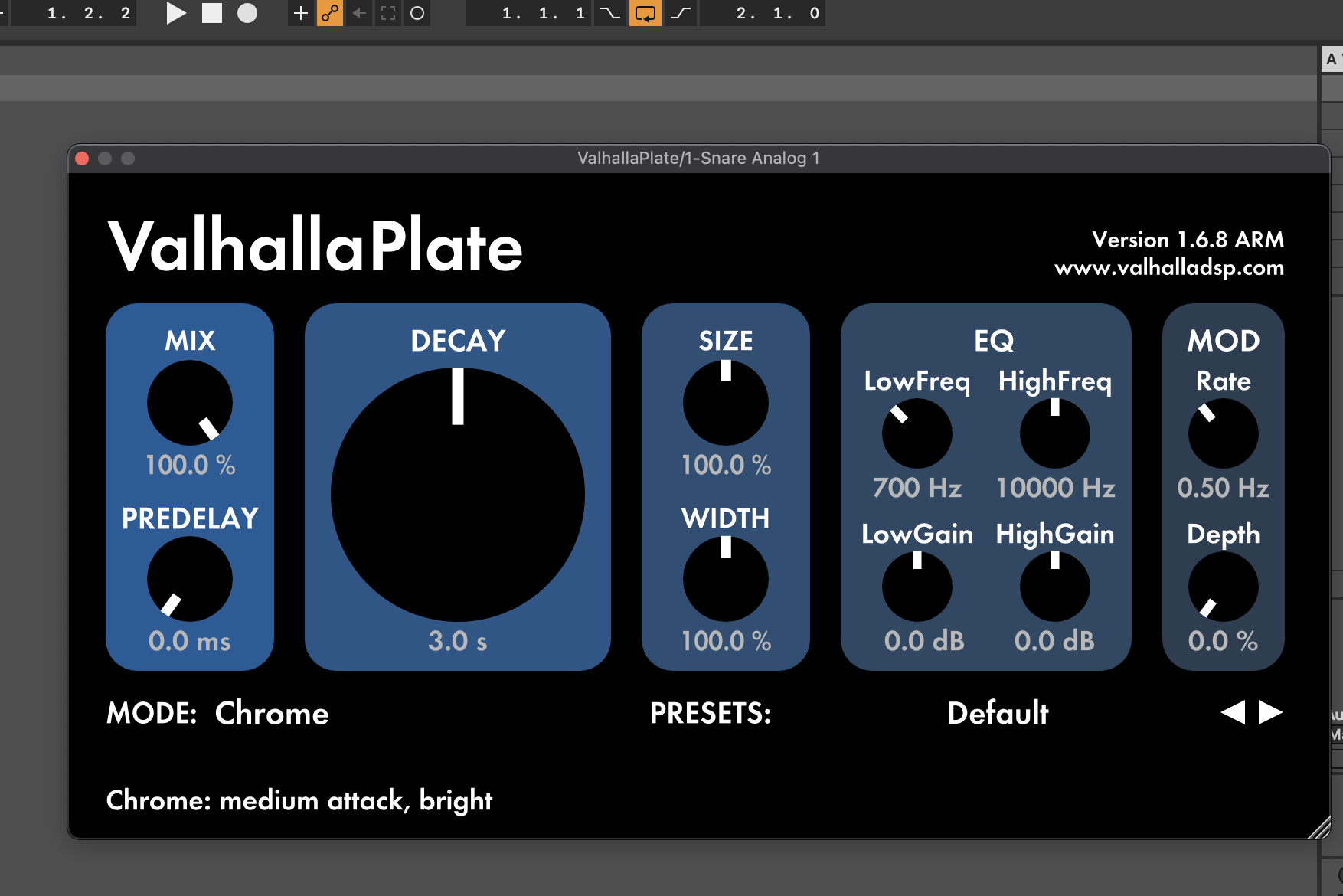Click the MIX knob set to 100%
The image size is (1343, 896).
click(x=189, y=402)
